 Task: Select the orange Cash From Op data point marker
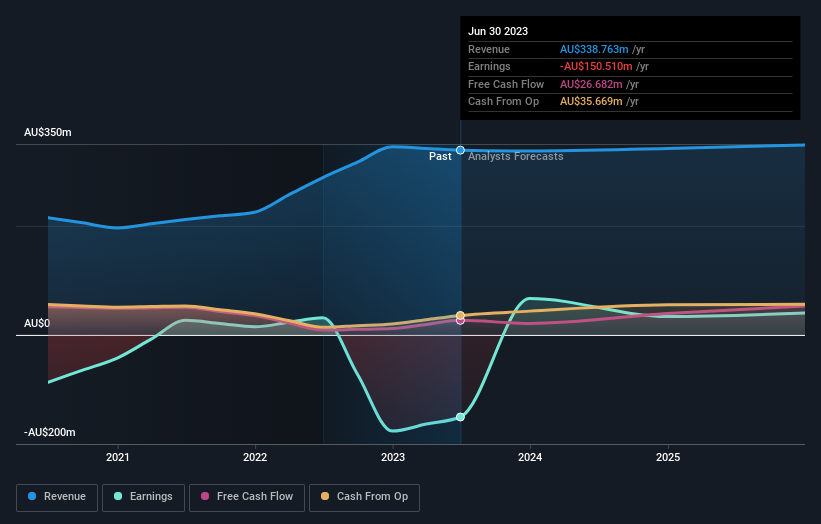(460, 315)
